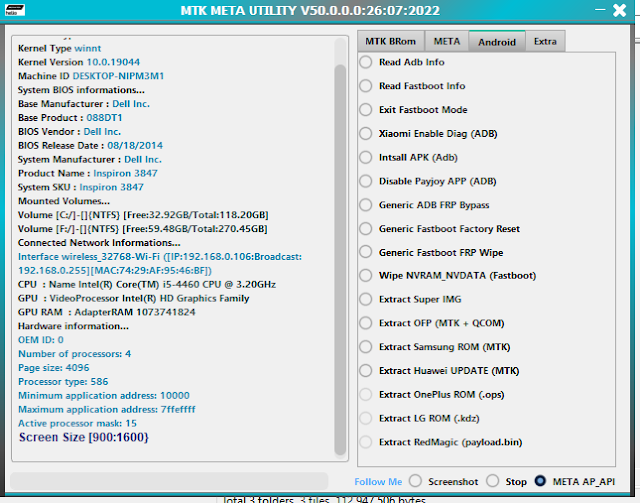
Task: Click the BIOS Vendor Dell Inc. line
Action: (69, 131)
